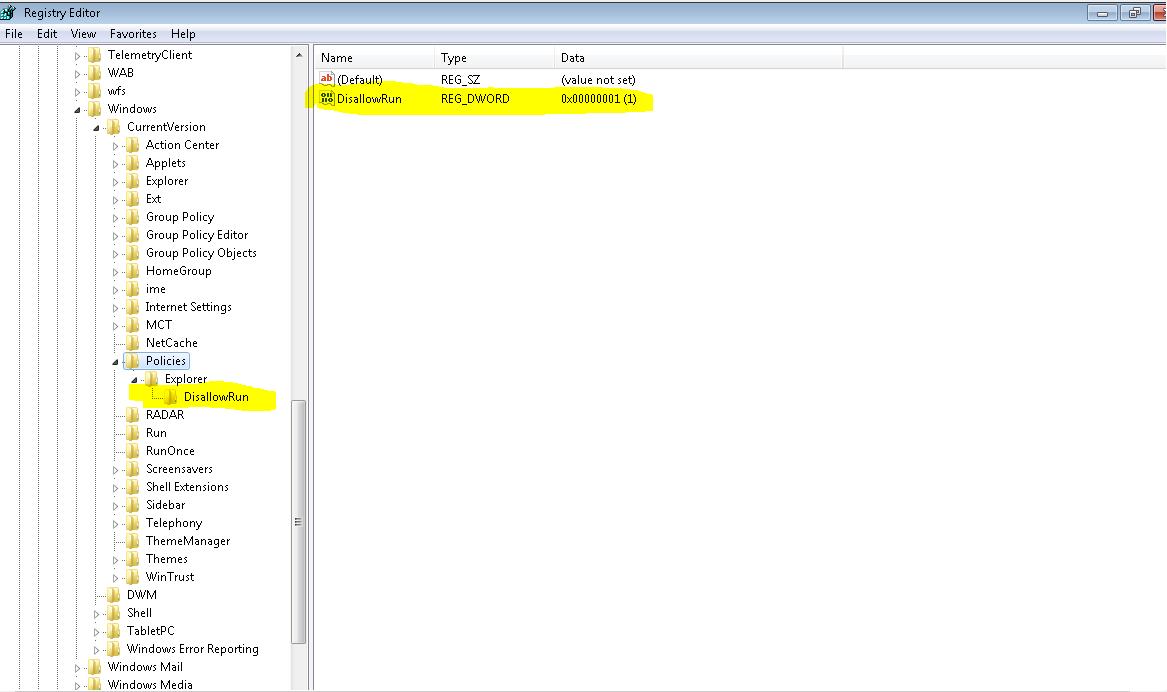Viewport: 1167px width, 692px height.
Task: Collapse the Windows key
Action: pyautogui.click(x=77, y=109)
